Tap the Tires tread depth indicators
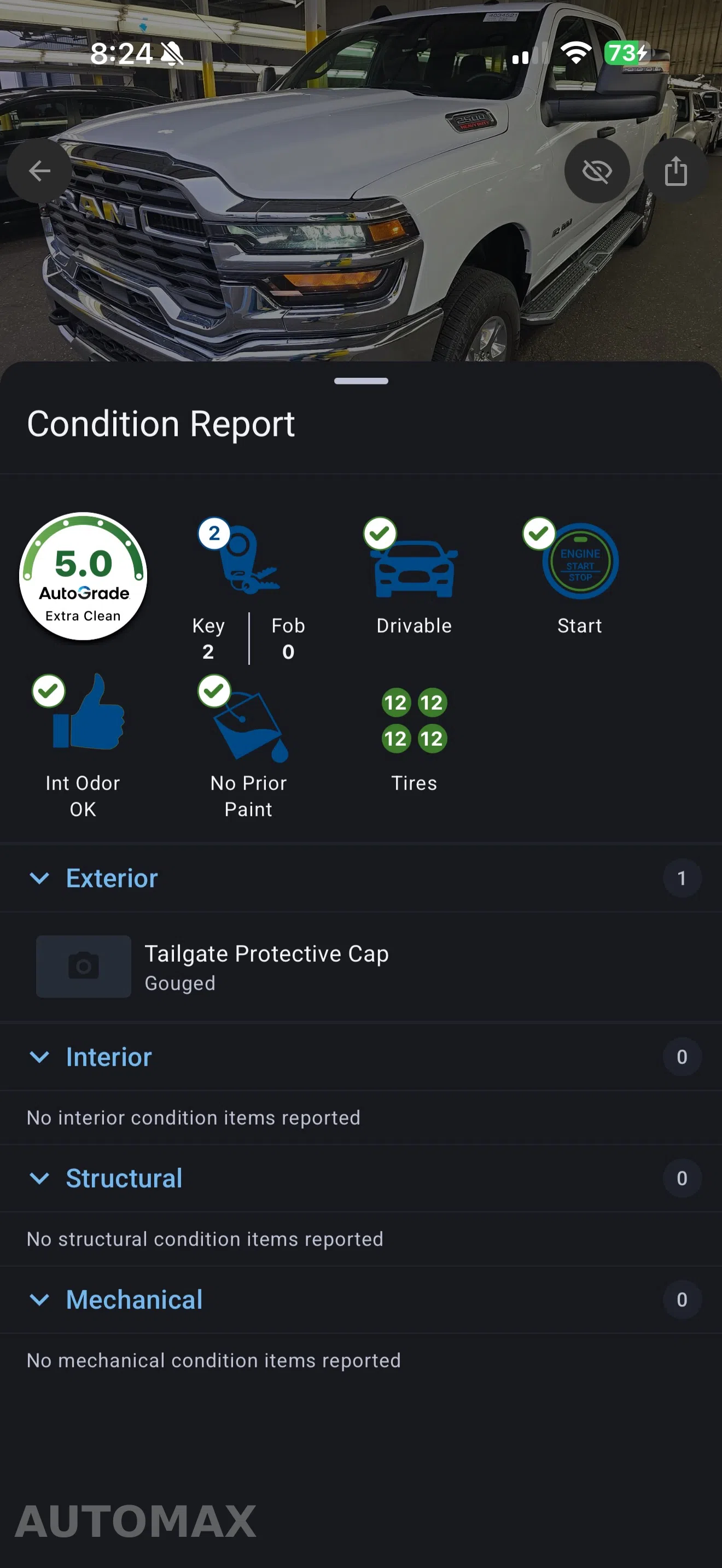722x1568 pixels. click(415, 721)
